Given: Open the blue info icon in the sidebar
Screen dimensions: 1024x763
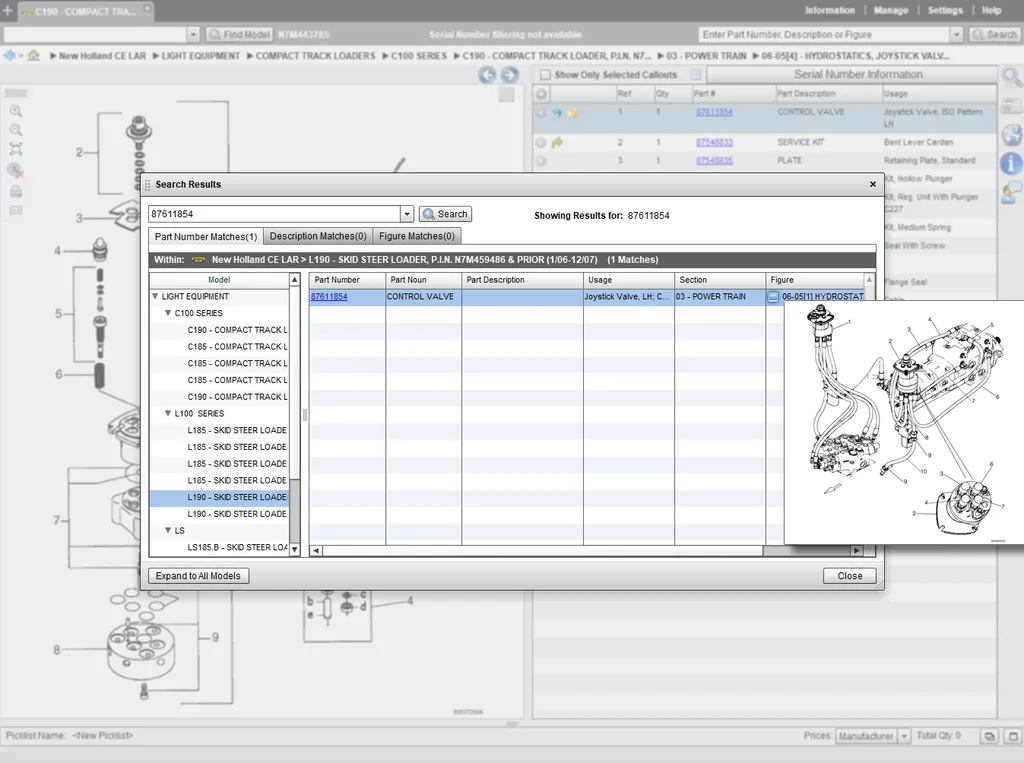Looking at the screenshot, I should [x=1012, y=163].
